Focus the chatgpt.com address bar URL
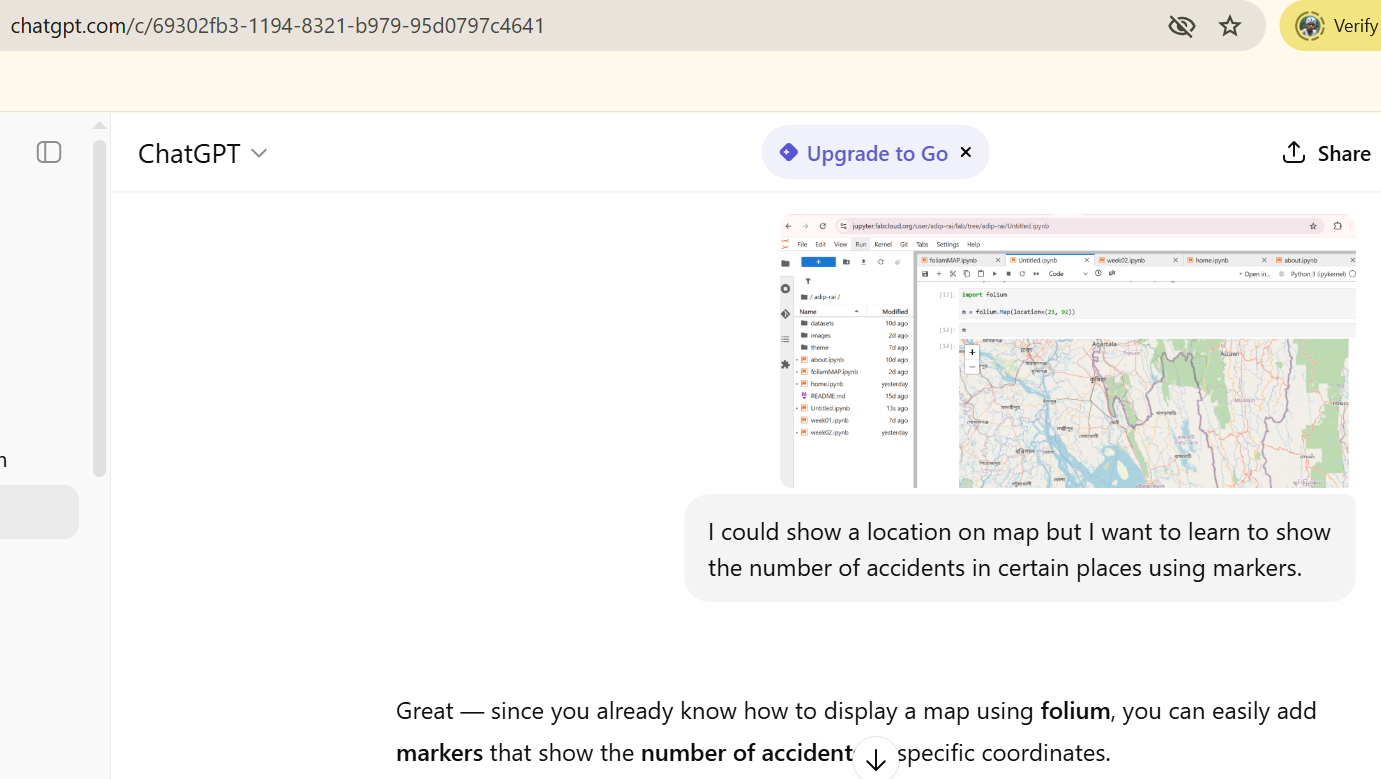Screen dimensions: 1381x779 278,26
